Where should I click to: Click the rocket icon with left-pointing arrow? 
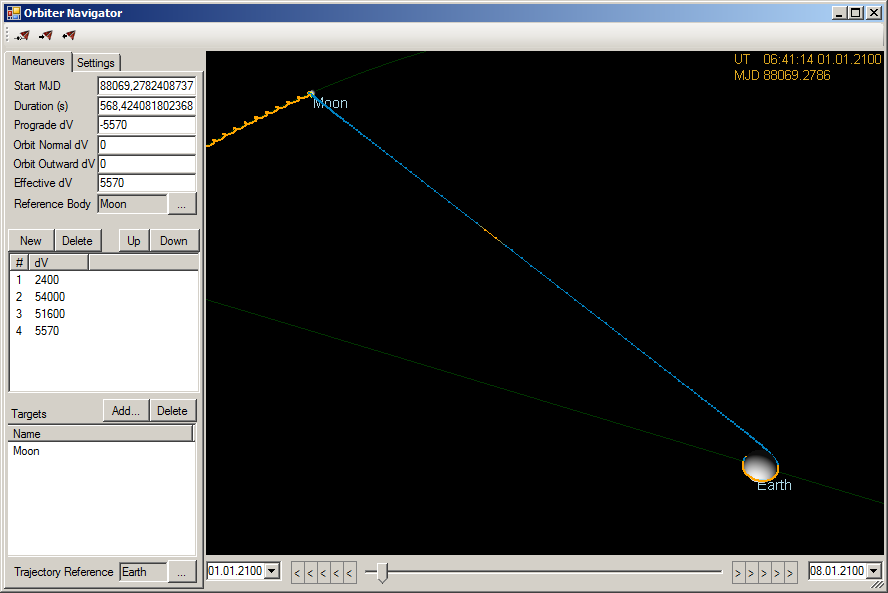69,36
